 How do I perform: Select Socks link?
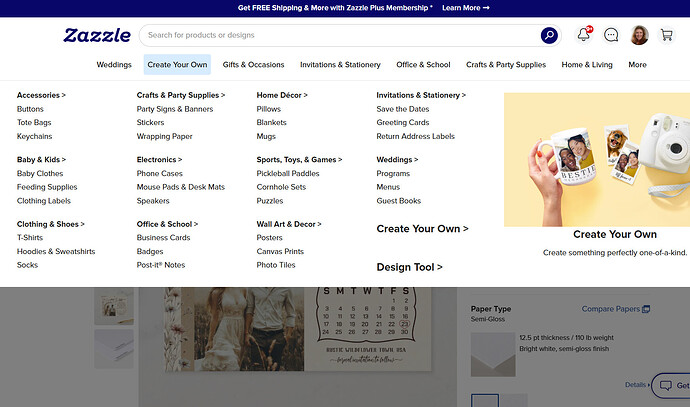click(27, 265)
